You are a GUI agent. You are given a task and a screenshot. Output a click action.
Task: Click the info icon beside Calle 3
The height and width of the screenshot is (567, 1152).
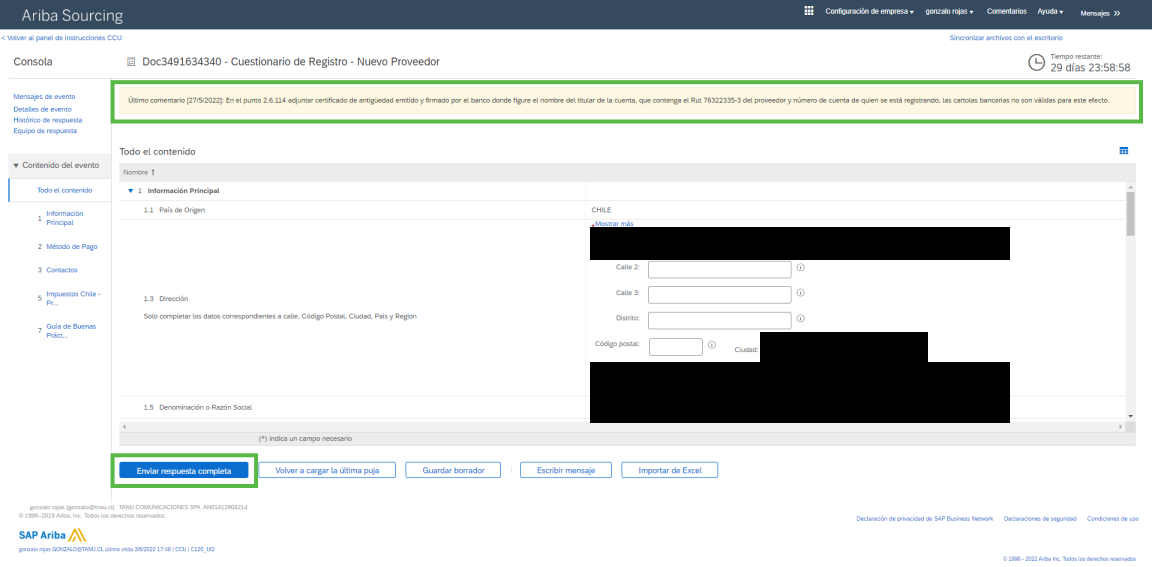coord(801,292)
